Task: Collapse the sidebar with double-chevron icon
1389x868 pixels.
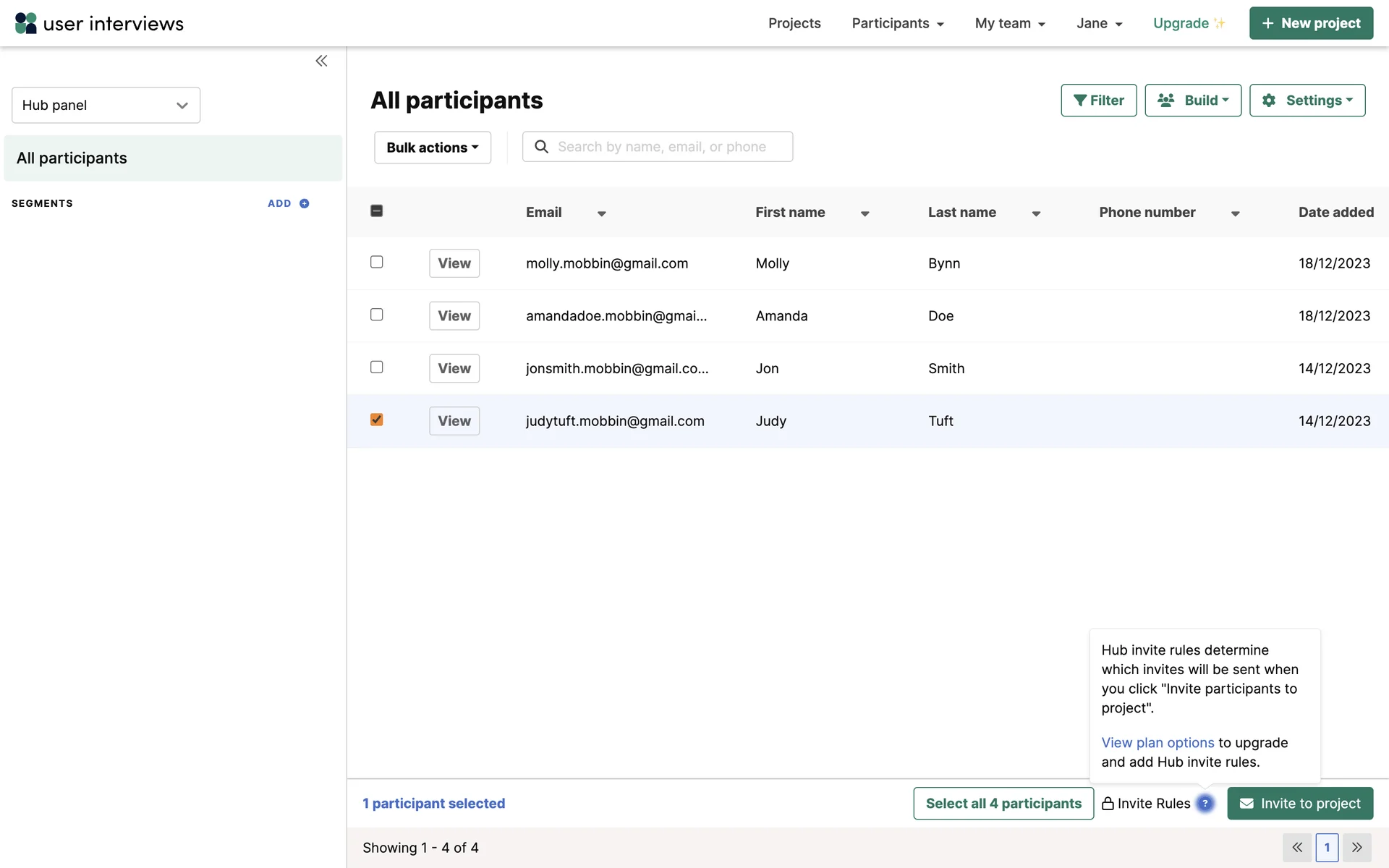Action: point(321,61)
